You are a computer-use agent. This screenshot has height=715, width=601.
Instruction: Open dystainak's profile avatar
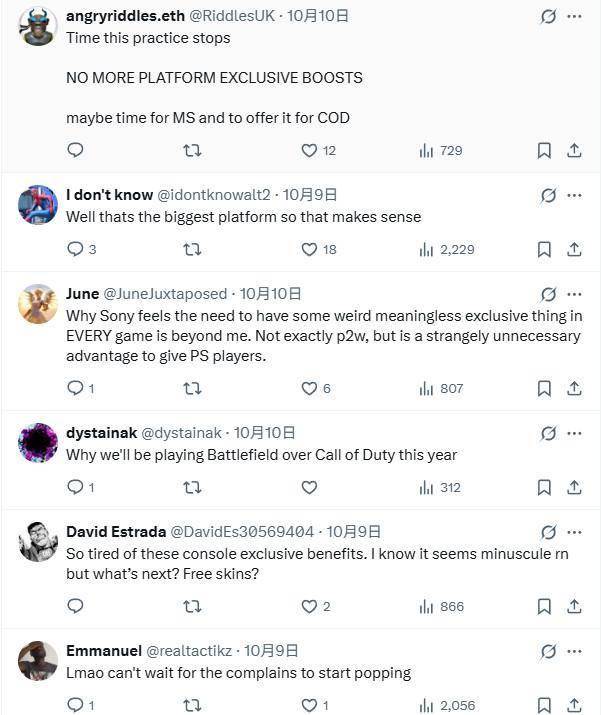point(38,442)
